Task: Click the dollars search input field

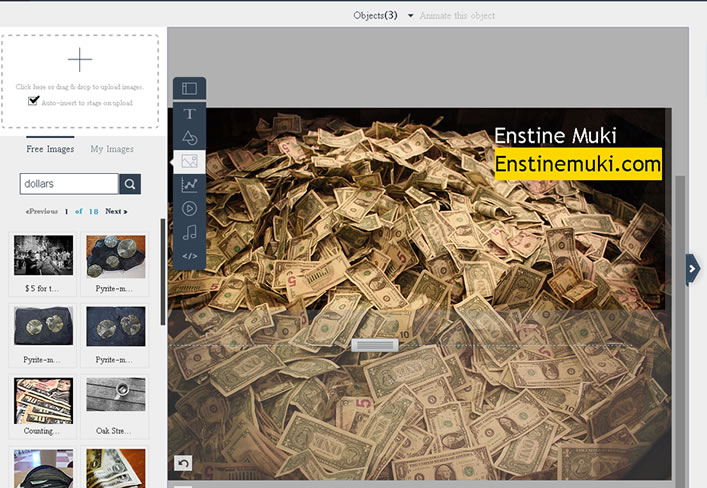Action: (69, 184)
